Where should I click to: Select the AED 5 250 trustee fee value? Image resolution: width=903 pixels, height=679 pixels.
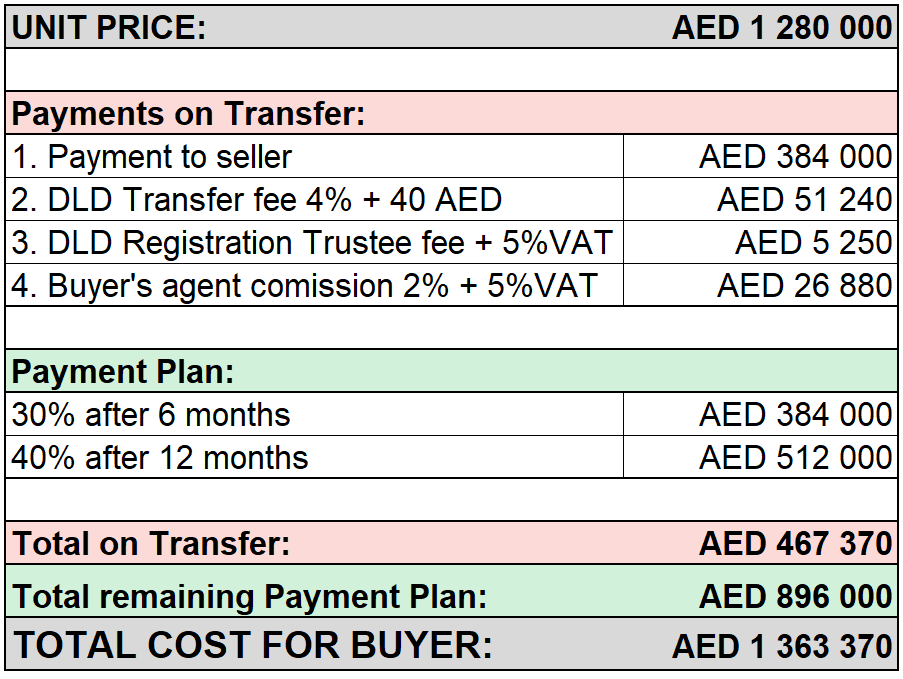(814, 242)
